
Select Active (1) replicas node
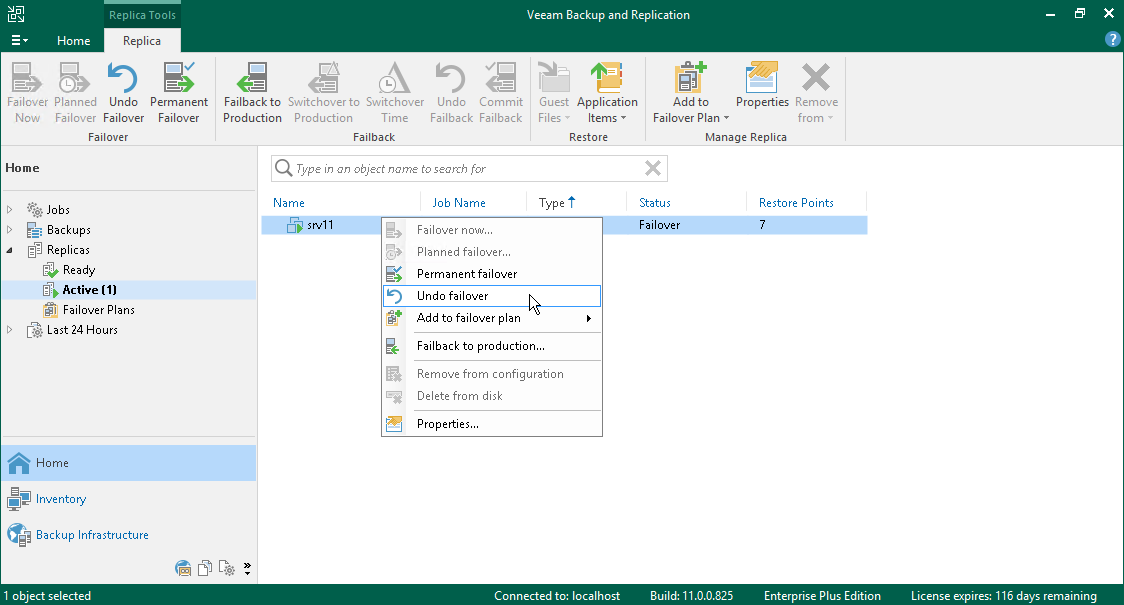pyautogui.click(x=90, y=290)
